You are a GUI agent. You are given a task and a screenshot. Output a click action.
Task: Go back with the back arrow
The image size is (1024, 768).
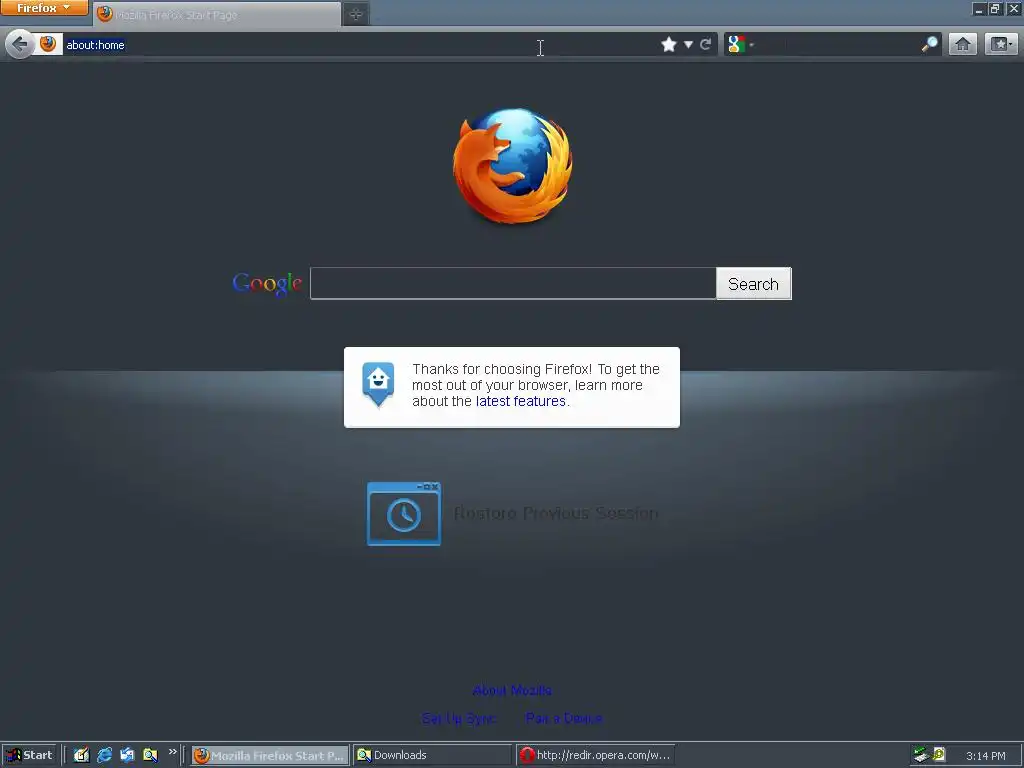[20, 44]
